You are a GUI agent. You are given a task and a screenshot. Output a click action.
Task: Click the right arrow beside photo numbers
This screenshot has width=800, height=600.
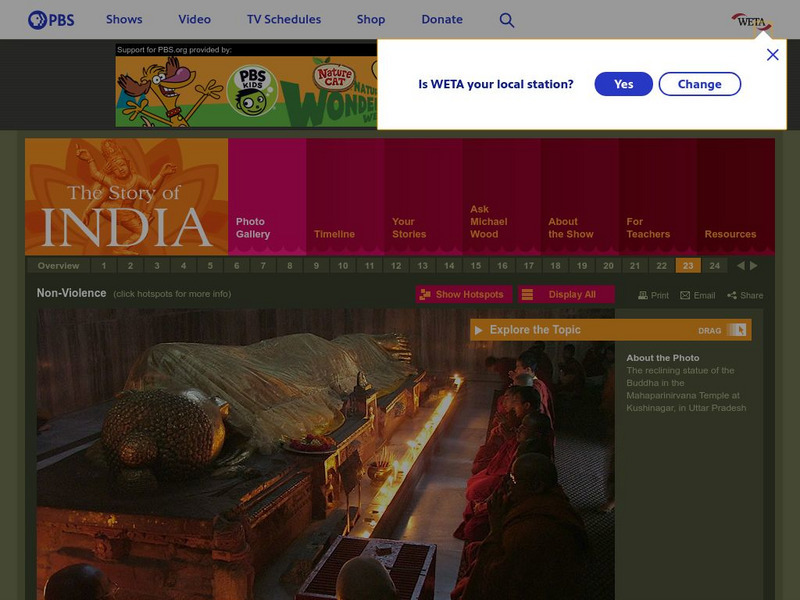click(x=753, y=266)
